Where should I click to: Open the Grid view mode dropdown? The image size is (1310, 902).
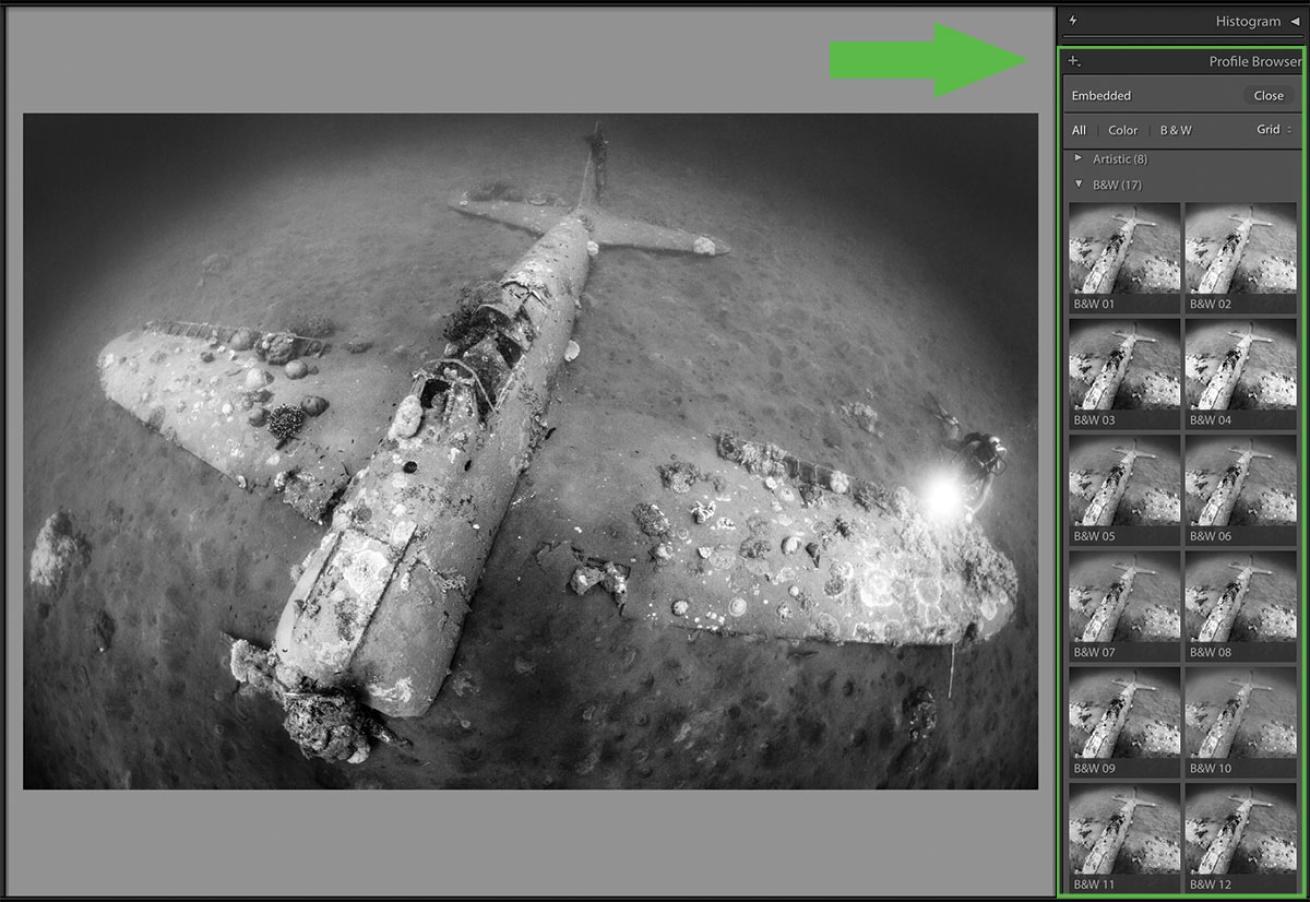[x=1274, y=130]
